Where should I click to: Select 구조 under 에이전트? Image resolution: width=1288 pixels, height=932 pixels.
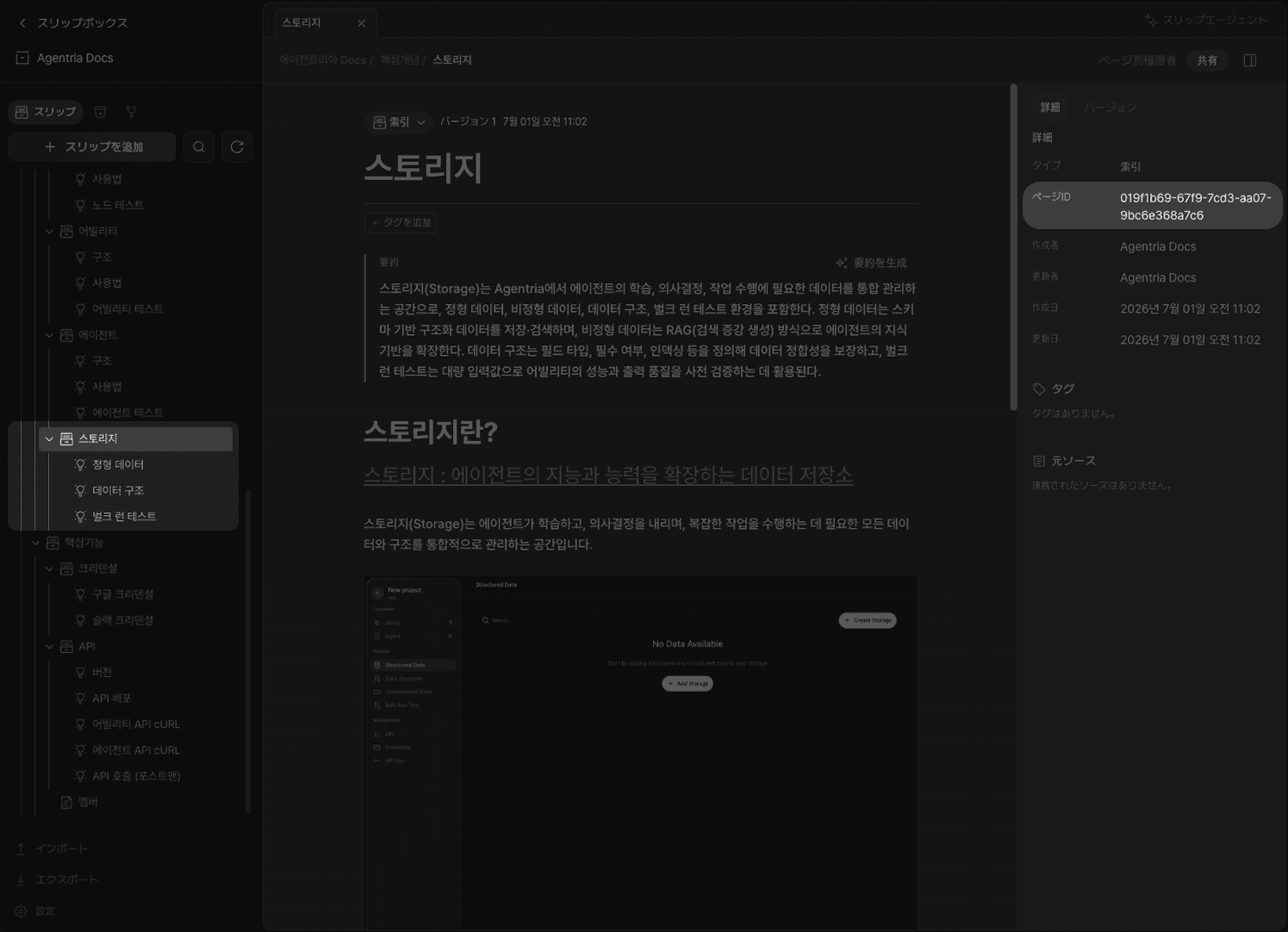[x=103, y=361]
